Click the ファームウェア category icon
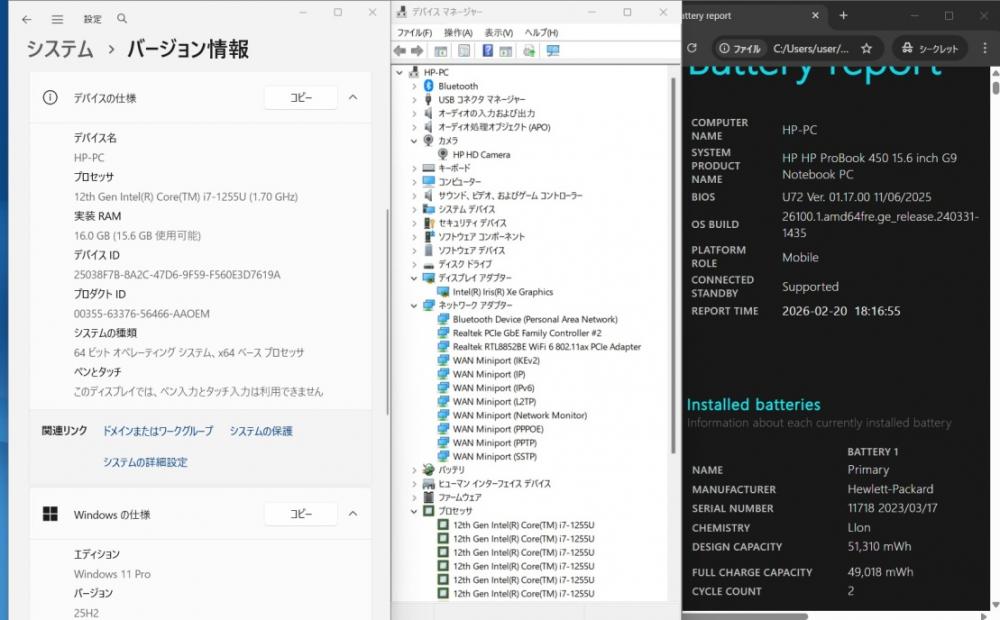Viewport: 1000px width, 620px height. click(429, 497)
